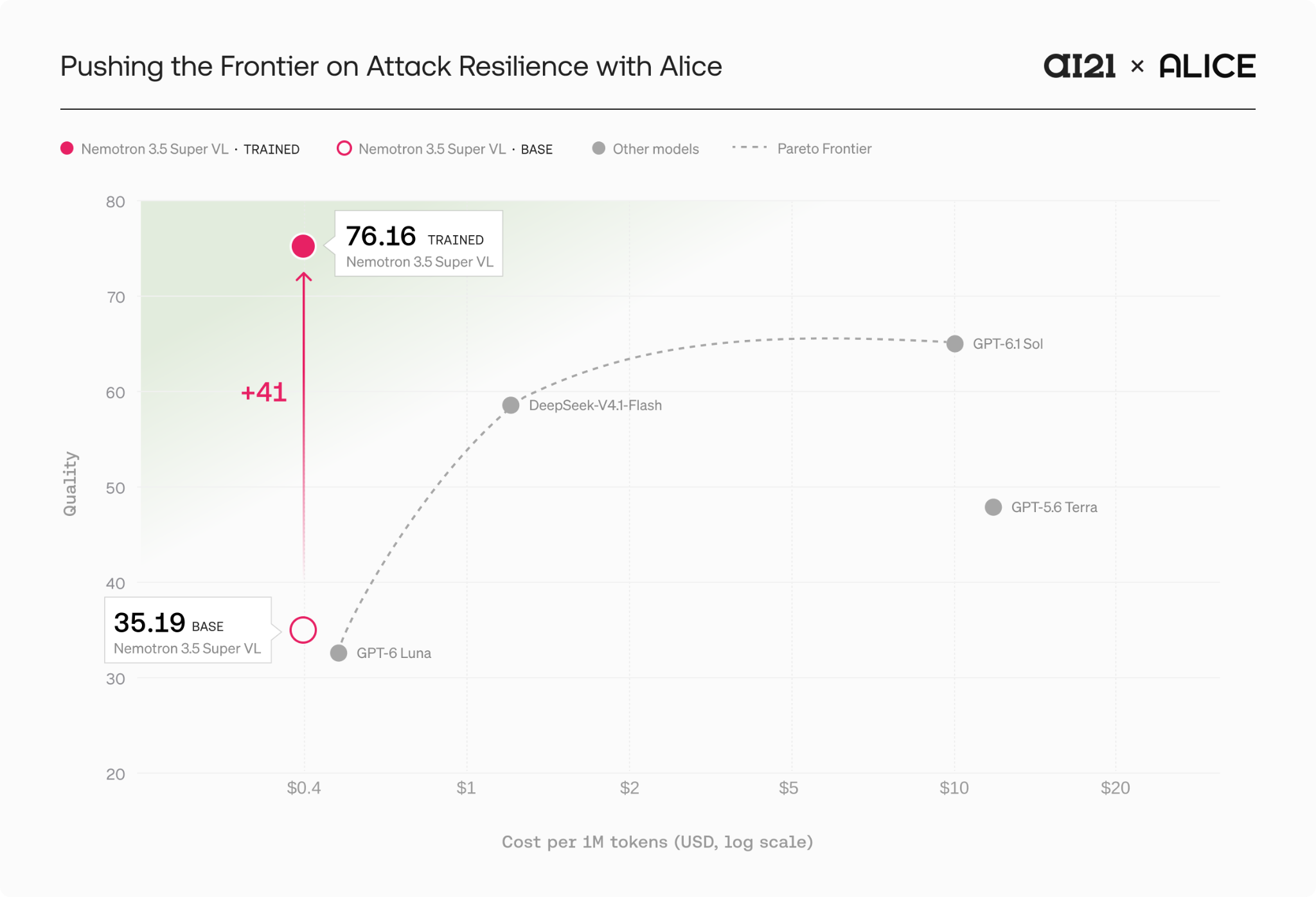Click the +41 improvement label
Image resolution: width=1316 pixels, height=897 pixels.
[x=263, y=392]
